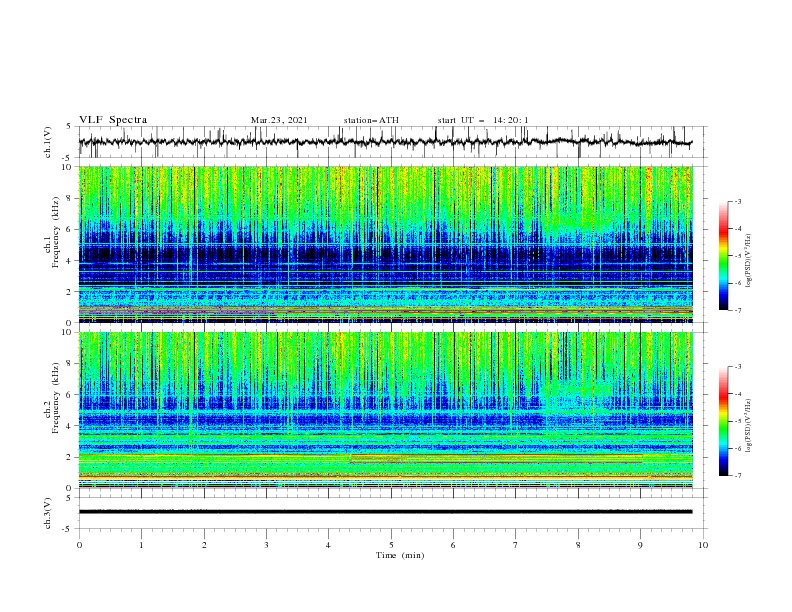Click inside the ch.2 spectrogram panel

(385, 410)
